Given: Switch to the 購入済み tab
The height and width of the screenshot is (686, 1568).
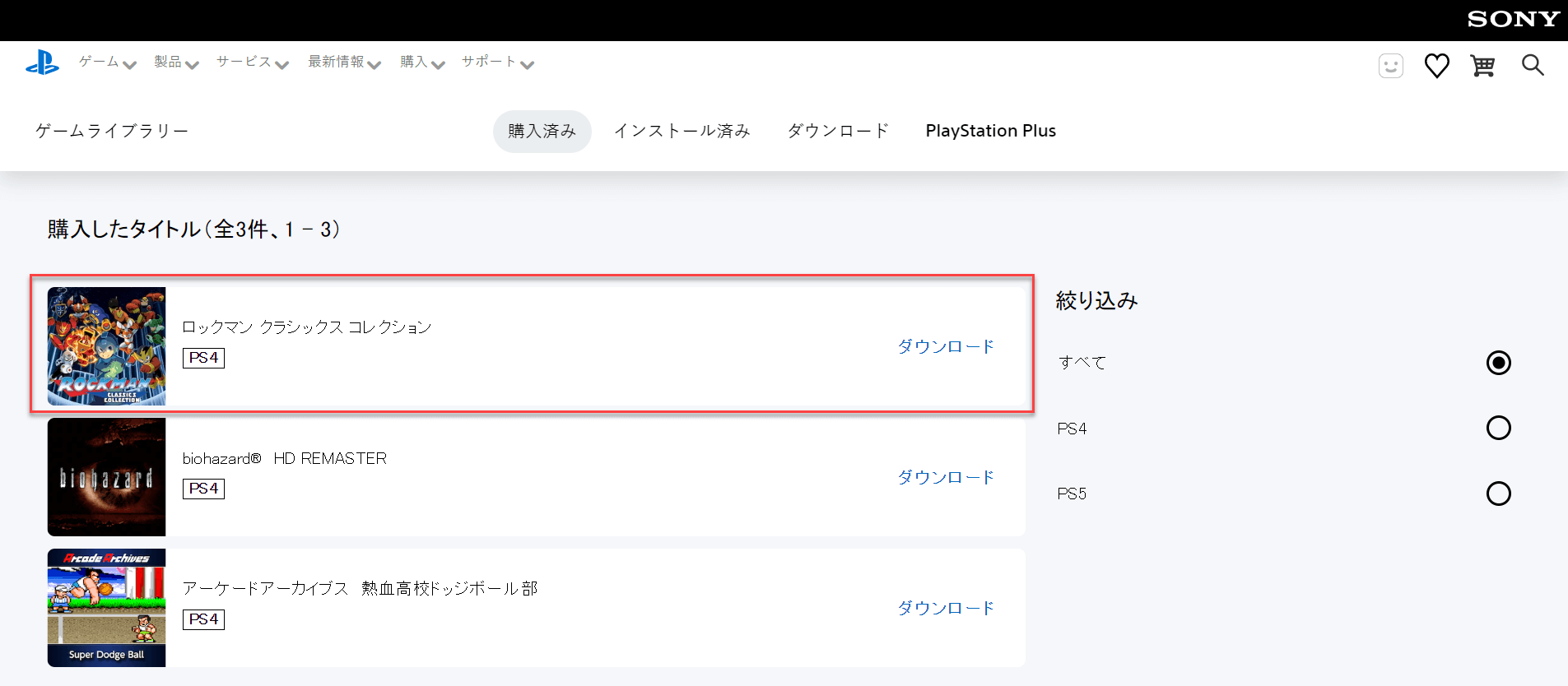Looking at the screenshot, I should click(542, 132).
